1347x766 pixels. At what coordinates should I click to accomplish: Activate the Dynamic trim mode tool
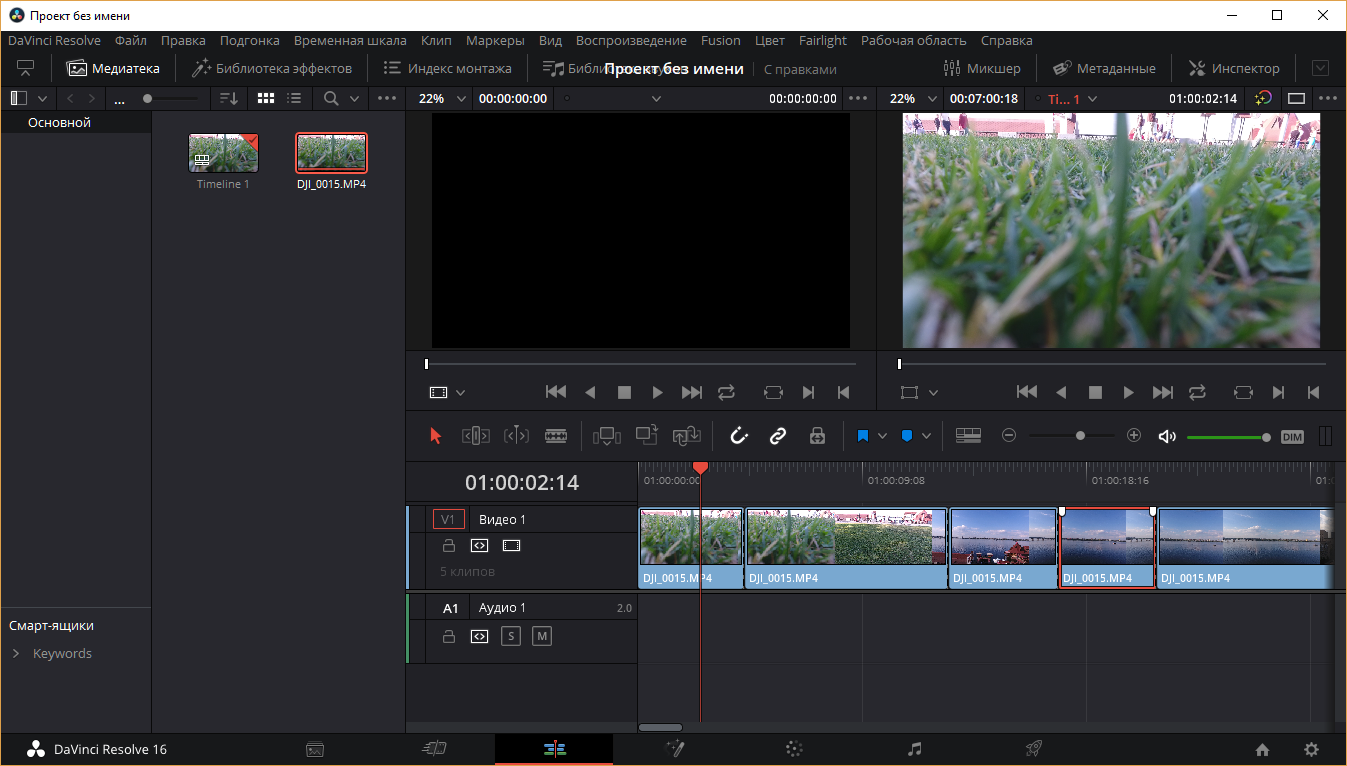(x=516, y=436)
